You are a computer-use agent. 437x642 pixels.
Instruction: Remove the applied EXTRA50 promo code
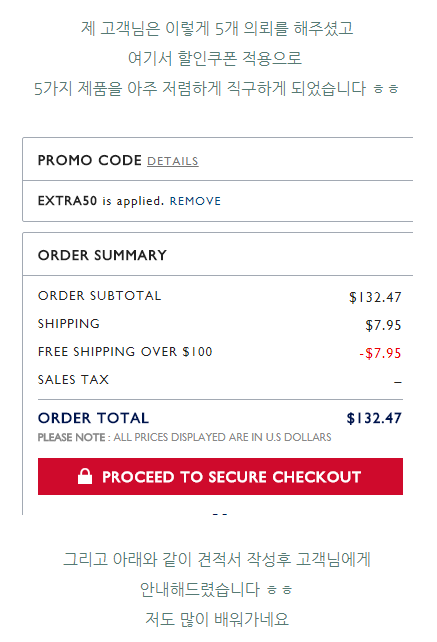pyautogui.click(x=195, y=201)
